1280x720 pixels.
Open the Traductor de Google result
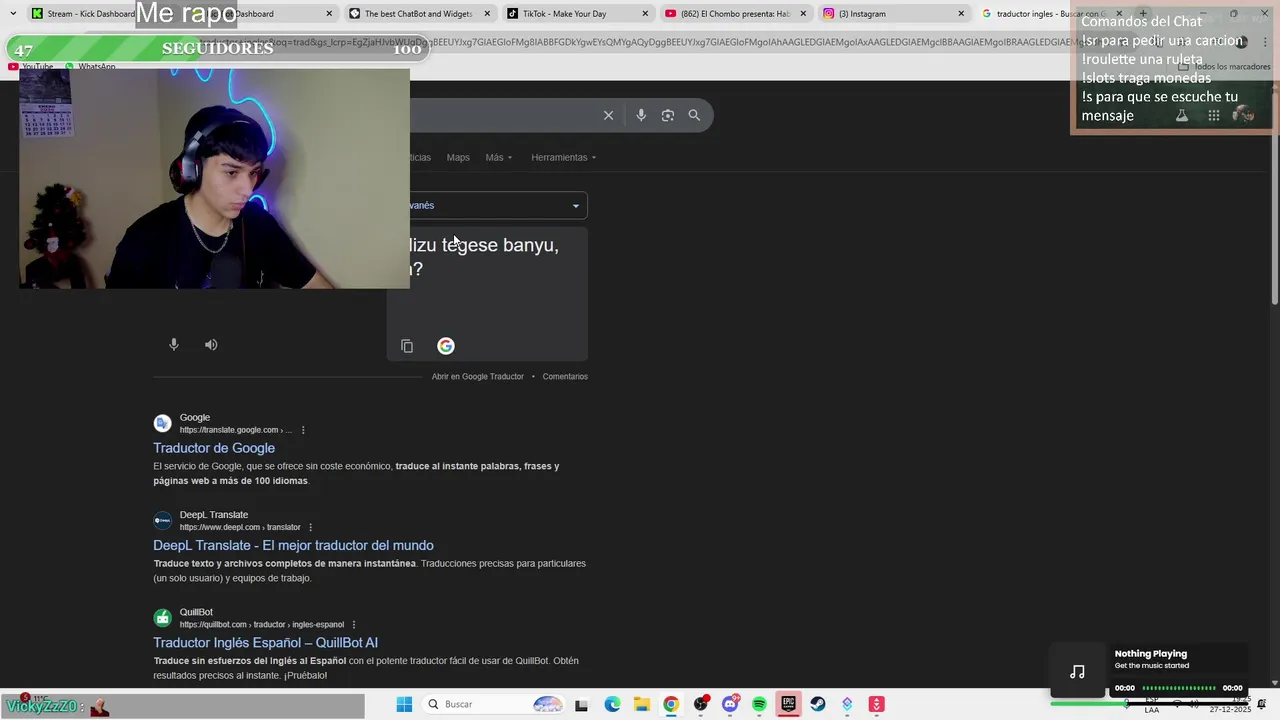(x=214, y=448)
